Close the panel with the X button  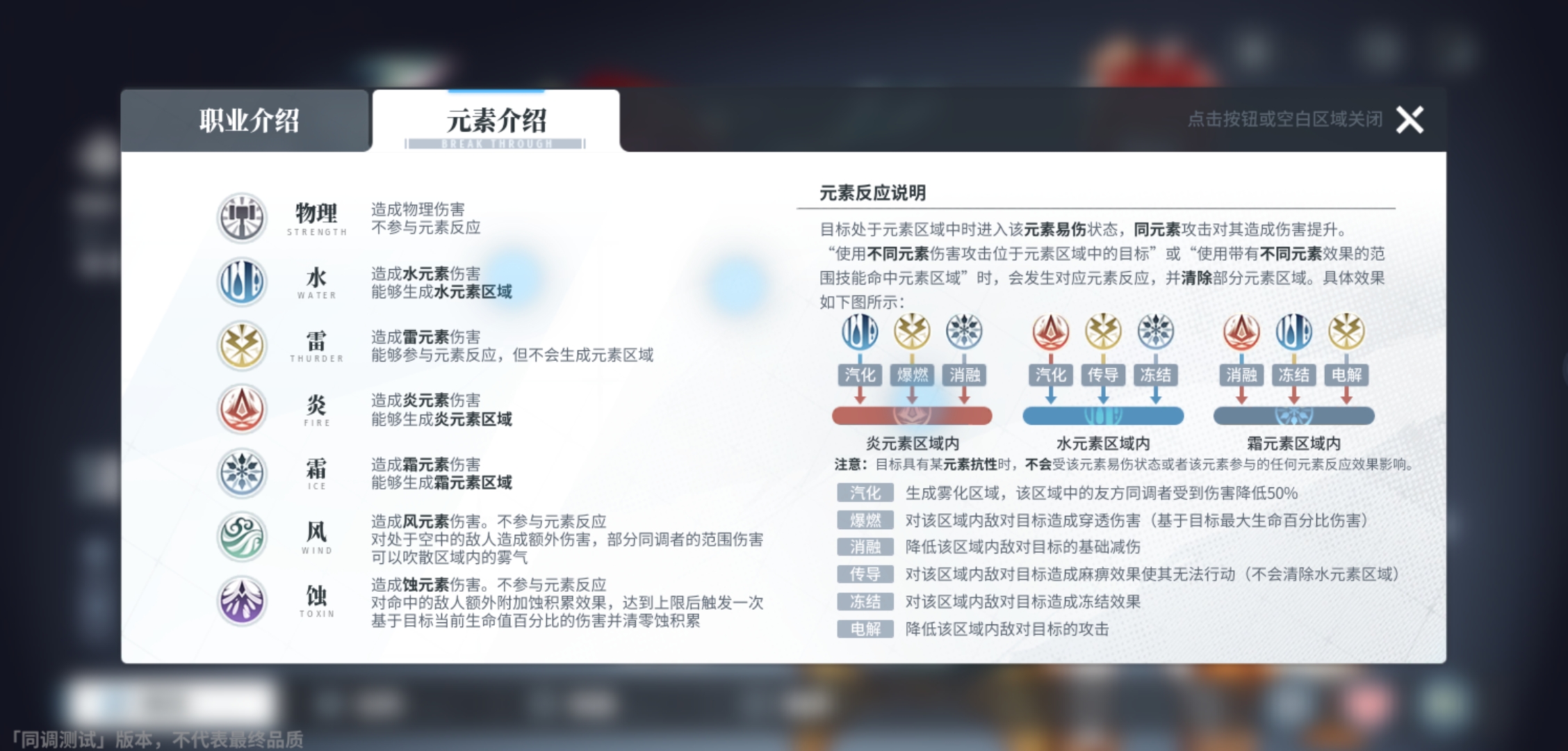(x=1410, y=120)
